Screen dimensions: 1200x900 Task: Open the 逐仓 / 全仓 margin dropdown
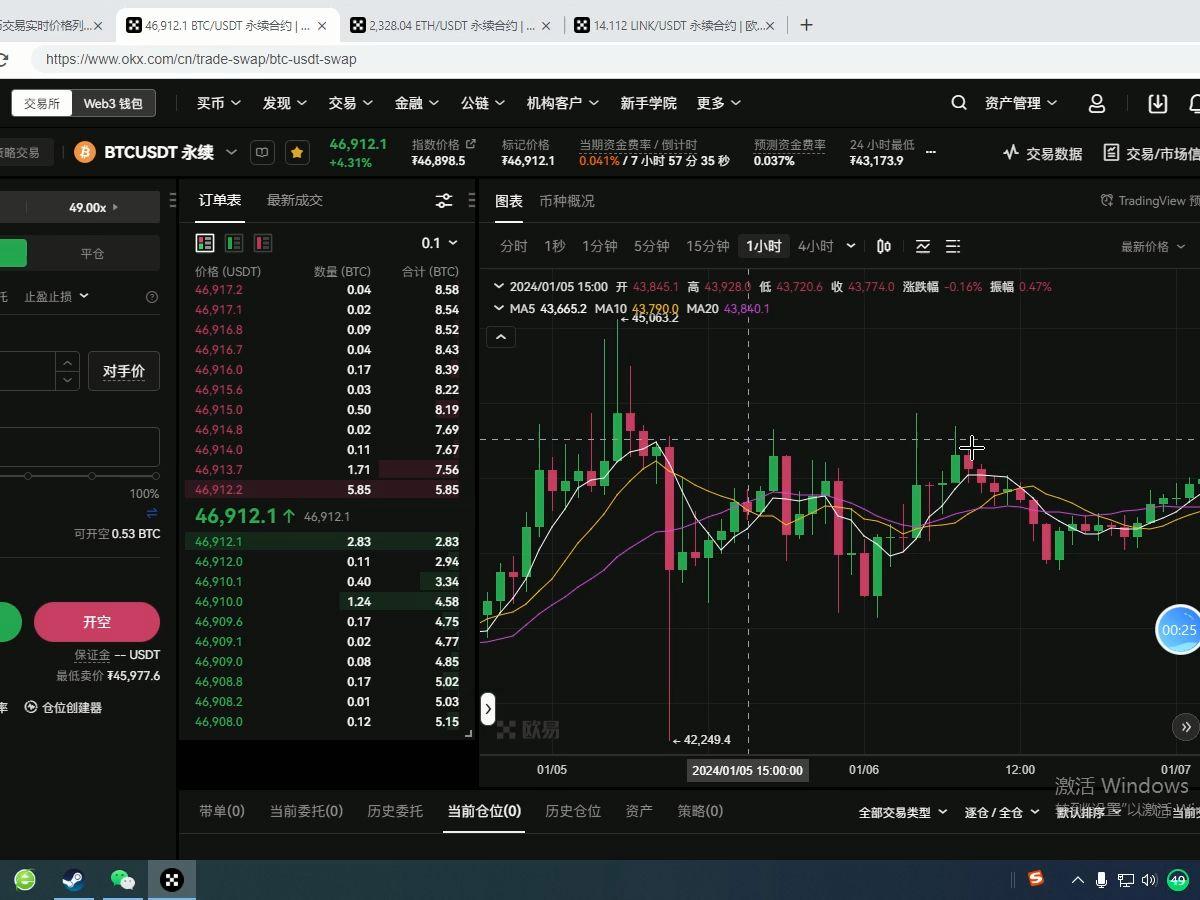click(1001, 812)
